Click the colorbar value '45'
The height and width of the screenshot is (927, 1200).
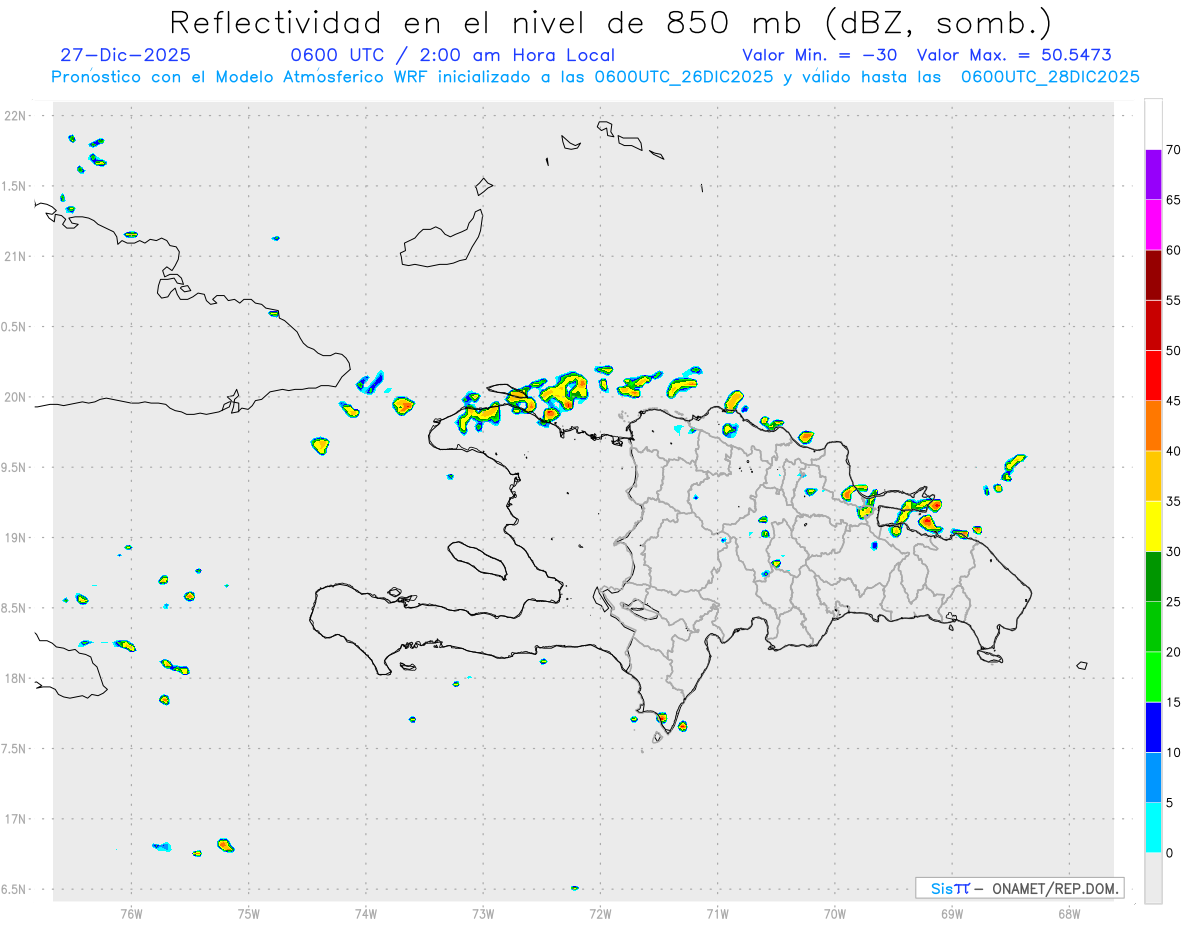pyautogui.click(x=1173, y=401)
